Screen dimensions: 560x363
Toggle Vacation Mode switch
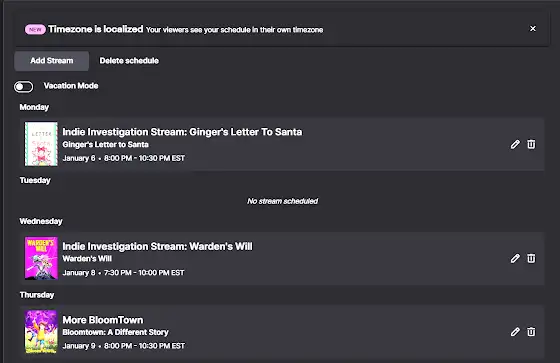pyautogui.click(x=24, y=86)
